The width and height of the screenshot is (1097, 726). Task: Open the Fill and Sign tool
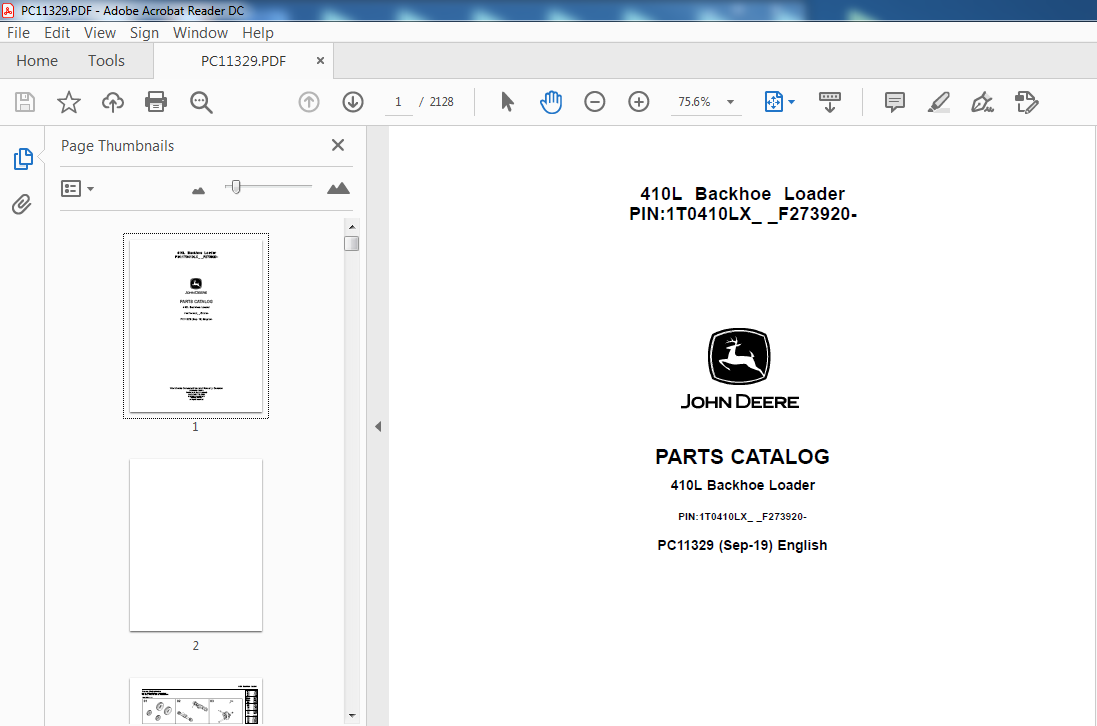click(x=982, y=102)
